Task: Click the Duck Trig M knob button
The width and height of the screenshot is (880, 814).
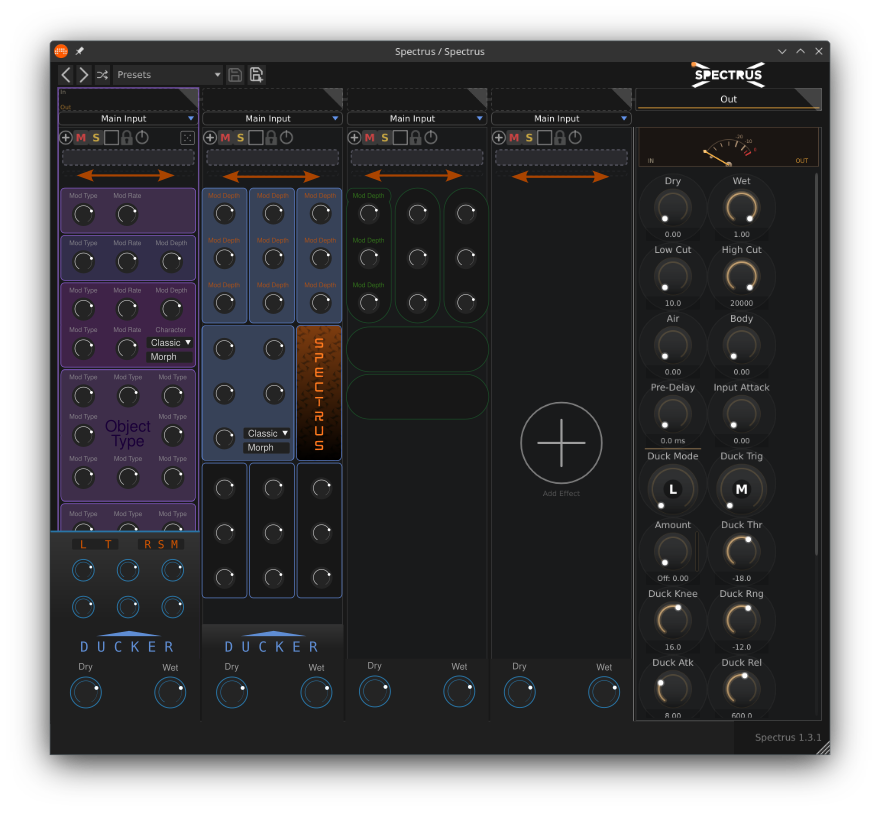Action: click(x=741, y=490)
